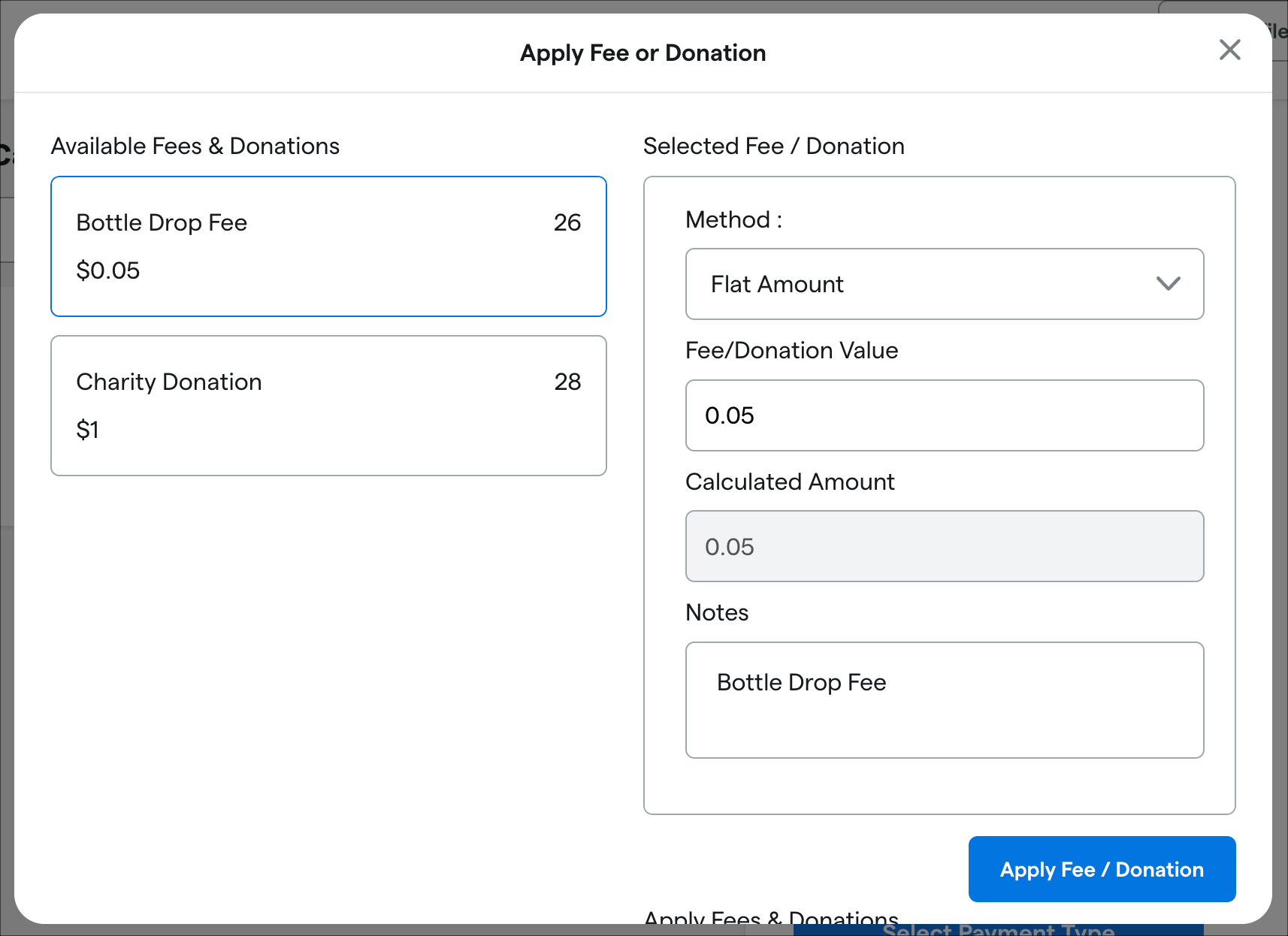Click the $0.05 price on Bottle Drop Fee
The height and width of the screenshot is (936, 1288).
[108, 270]
